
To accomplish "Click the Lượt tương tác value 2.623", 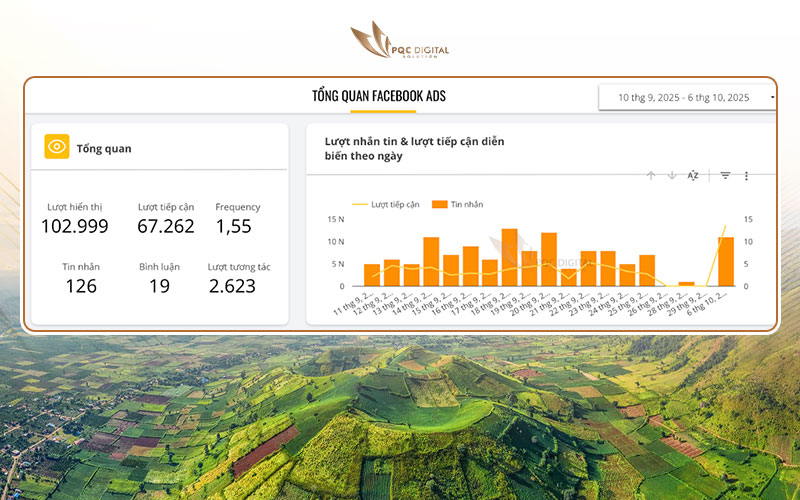I will (232, 286).
